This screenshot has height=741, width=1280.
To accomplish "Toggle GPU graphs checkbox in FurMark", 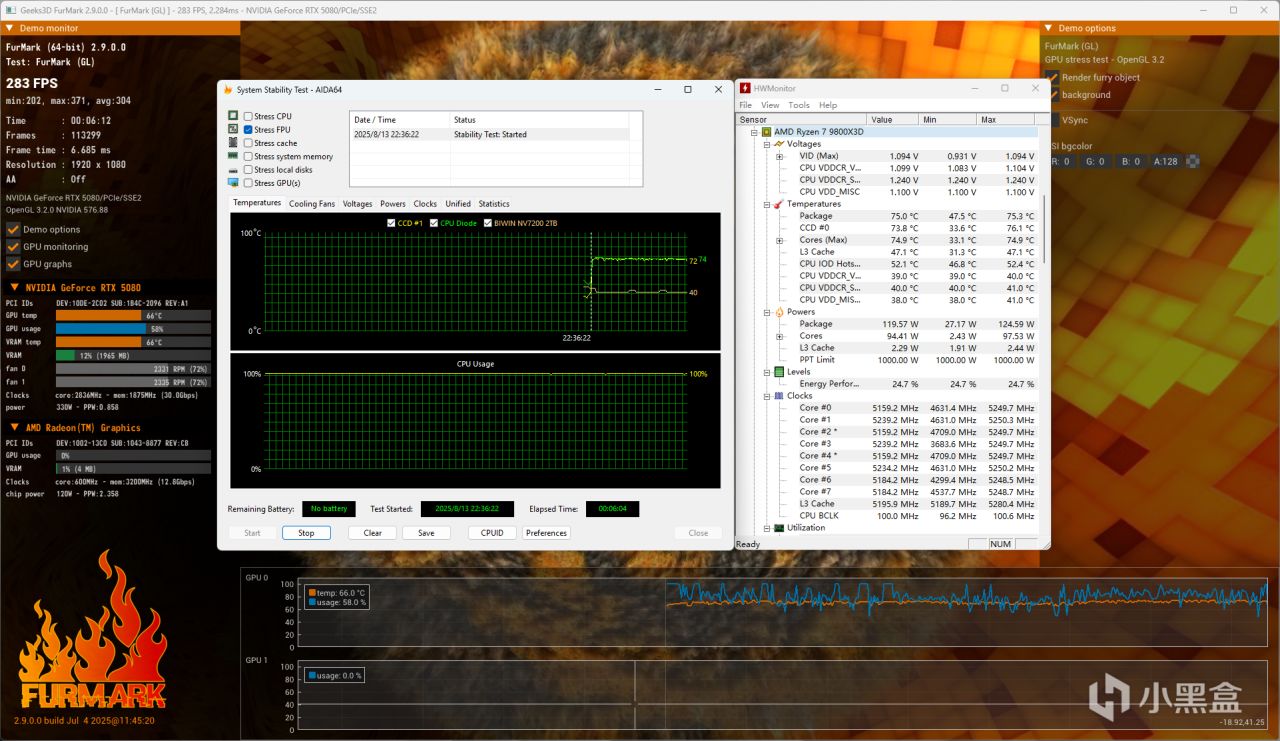I will click(13, 264).
